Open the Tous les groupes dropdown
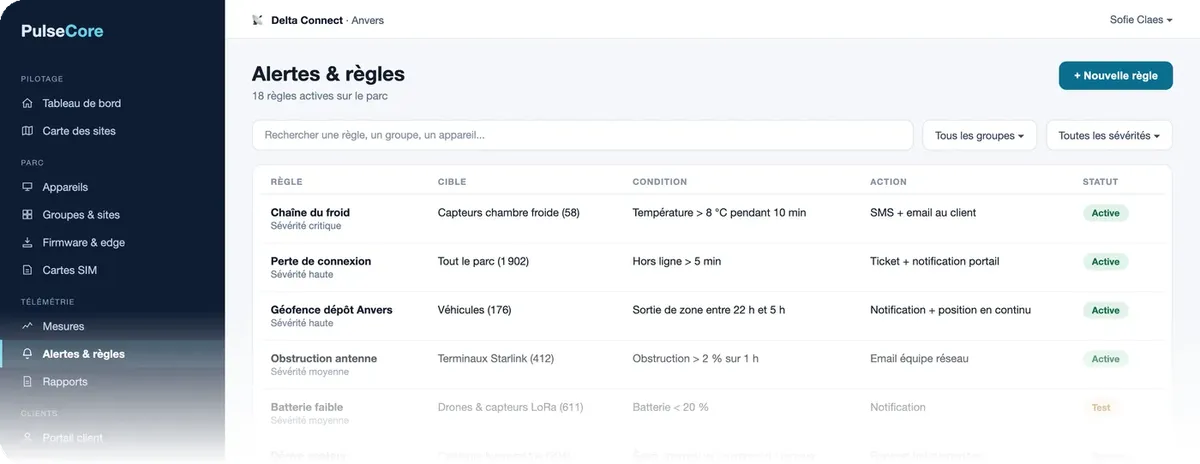This screenshot has height=464, width=1200. coord(979,136)
